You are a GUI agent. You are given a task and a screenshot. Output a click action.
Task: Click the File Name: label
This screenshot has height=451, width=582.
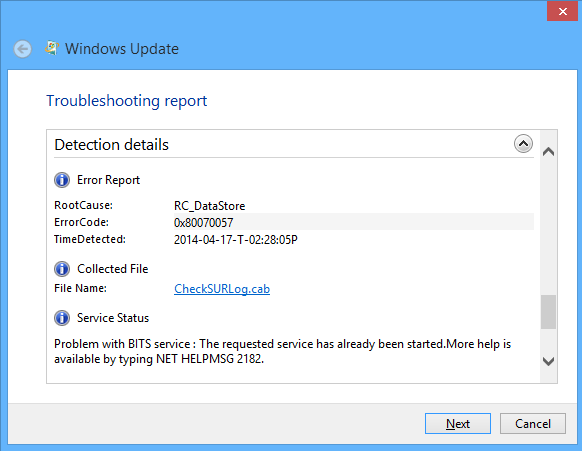click(81, 288)
